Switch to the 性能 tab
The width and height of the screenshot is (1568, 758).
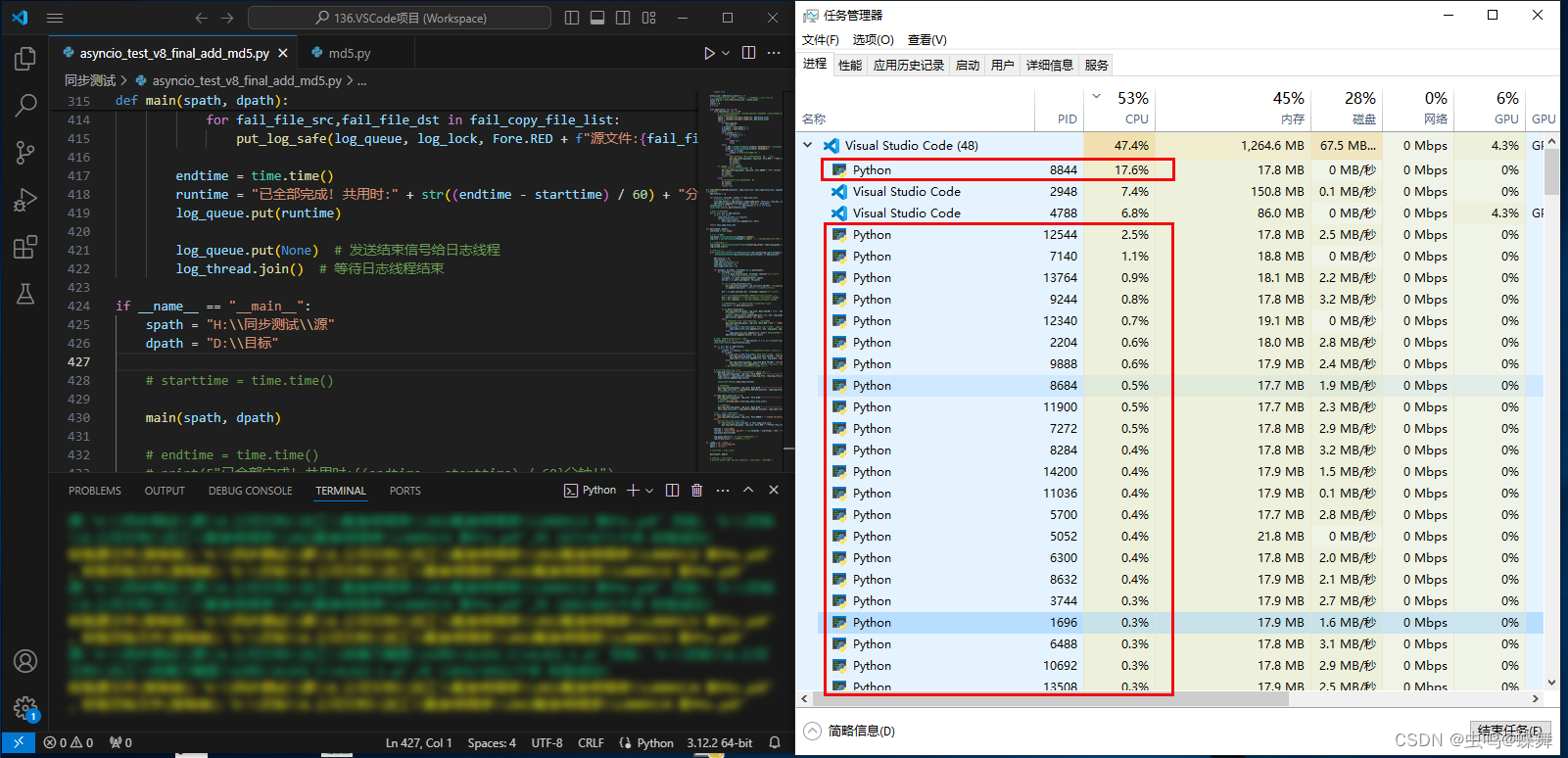(x=850, y=65)
